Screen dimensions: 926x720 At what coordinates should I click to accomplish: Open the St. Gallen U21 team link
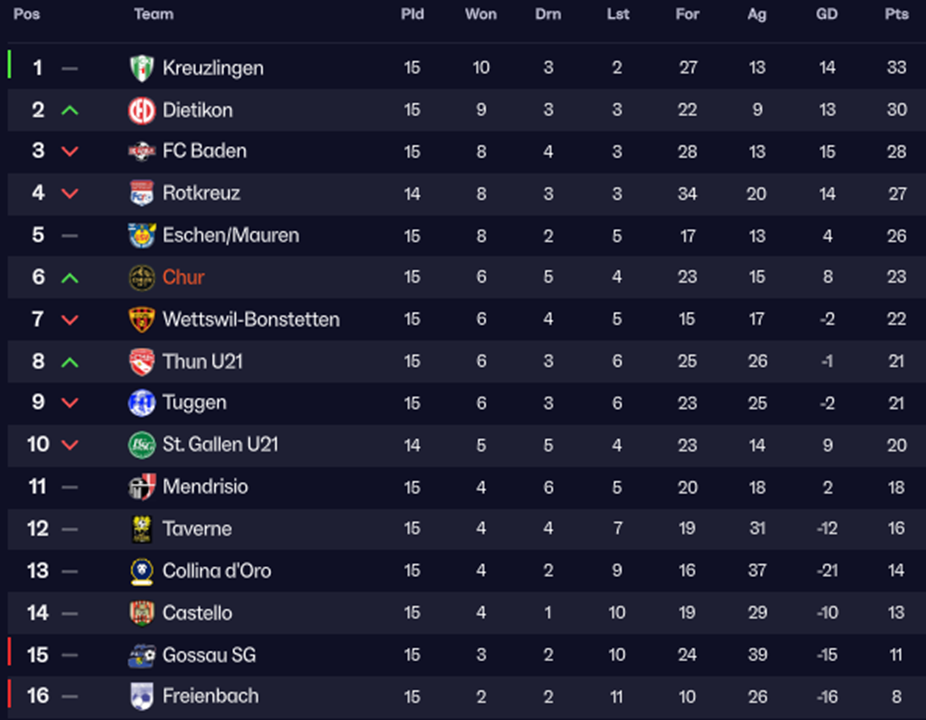[x=219, y=444]
